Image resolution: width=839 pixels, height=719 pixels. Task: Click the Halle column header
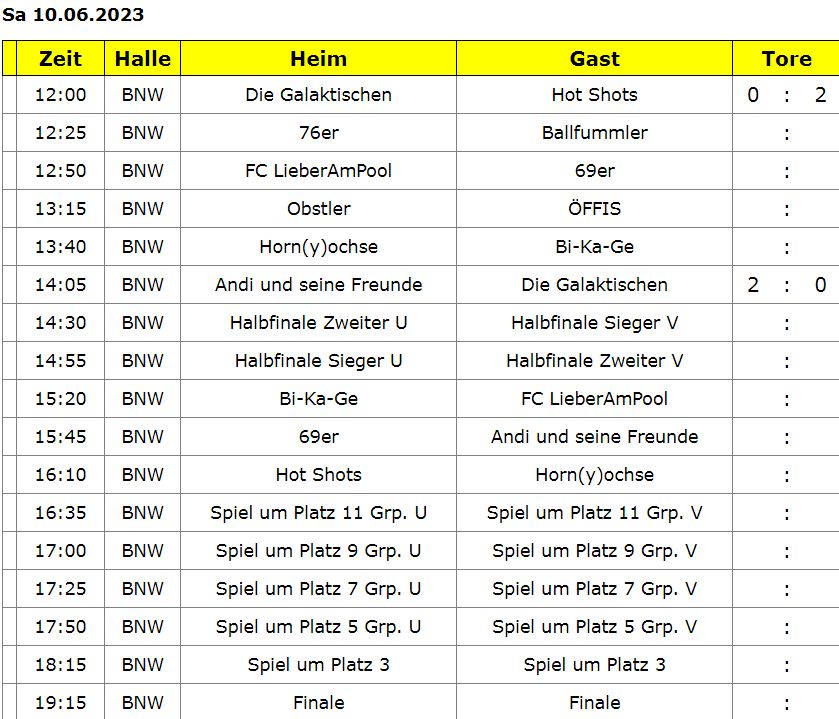[142, 58]
